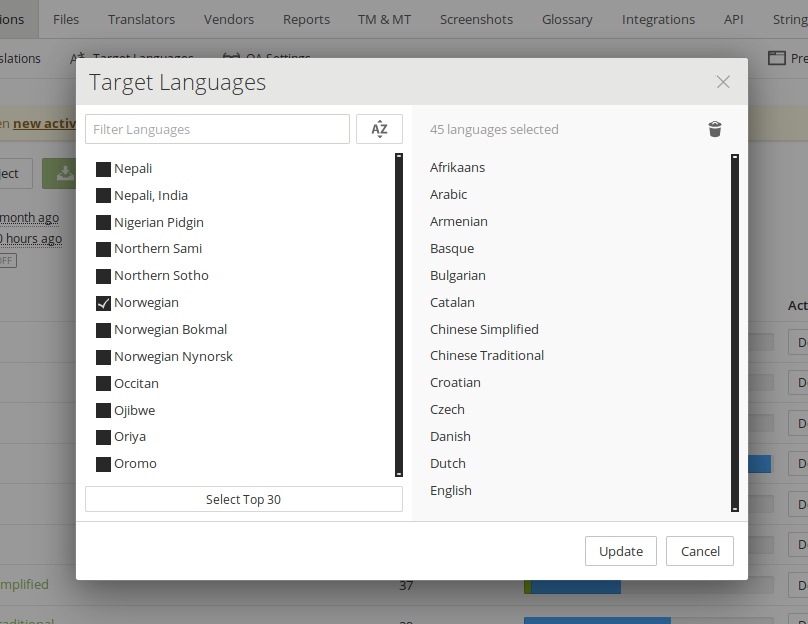
Task: Open the Glossary tab
Action: point(567,19)
